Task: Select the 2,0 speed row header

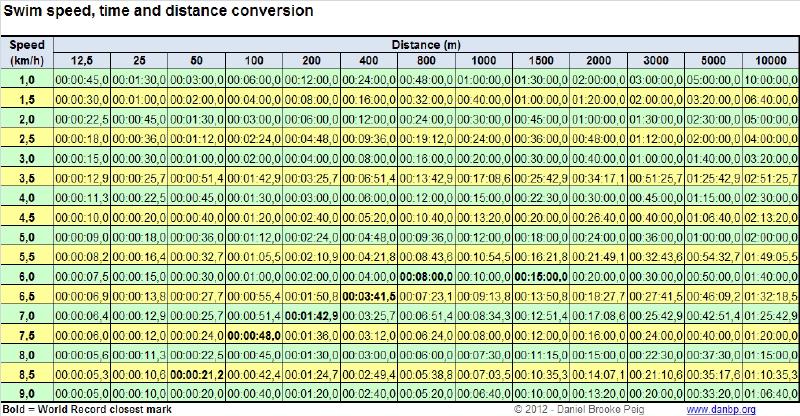Action: [x=27, y=119]
